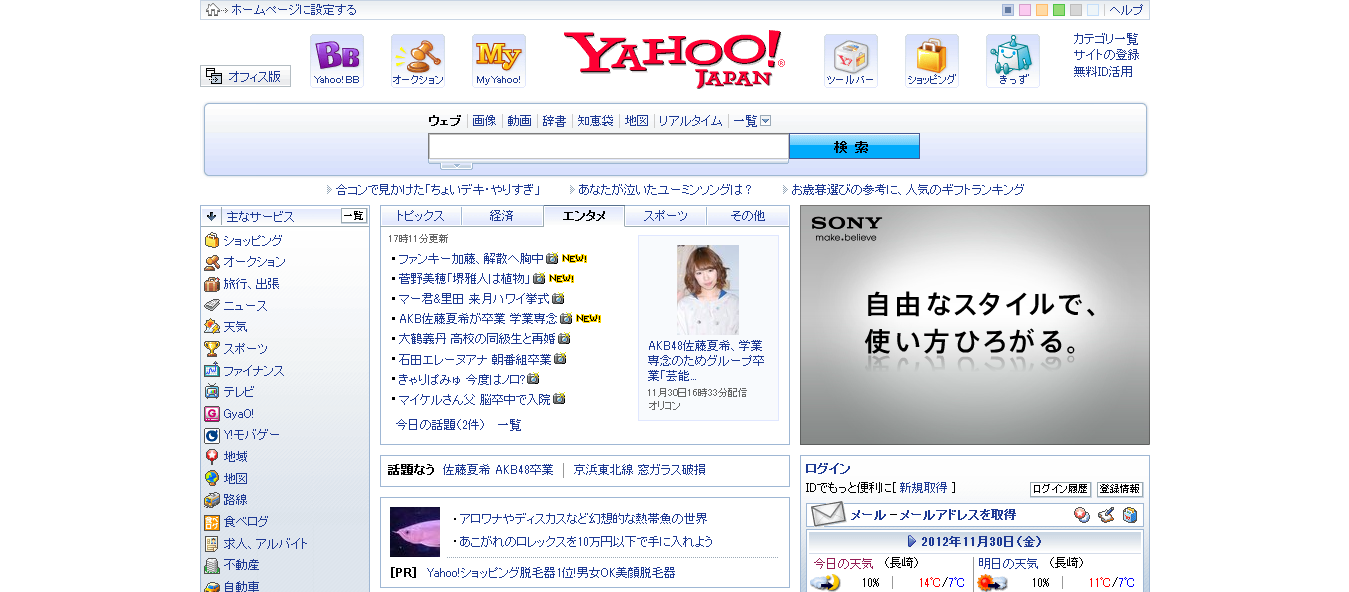The height and width of the screenshot is (592, 1349).
Task: Switch to the 経済 news tab
Action: [x=503, y=216]
